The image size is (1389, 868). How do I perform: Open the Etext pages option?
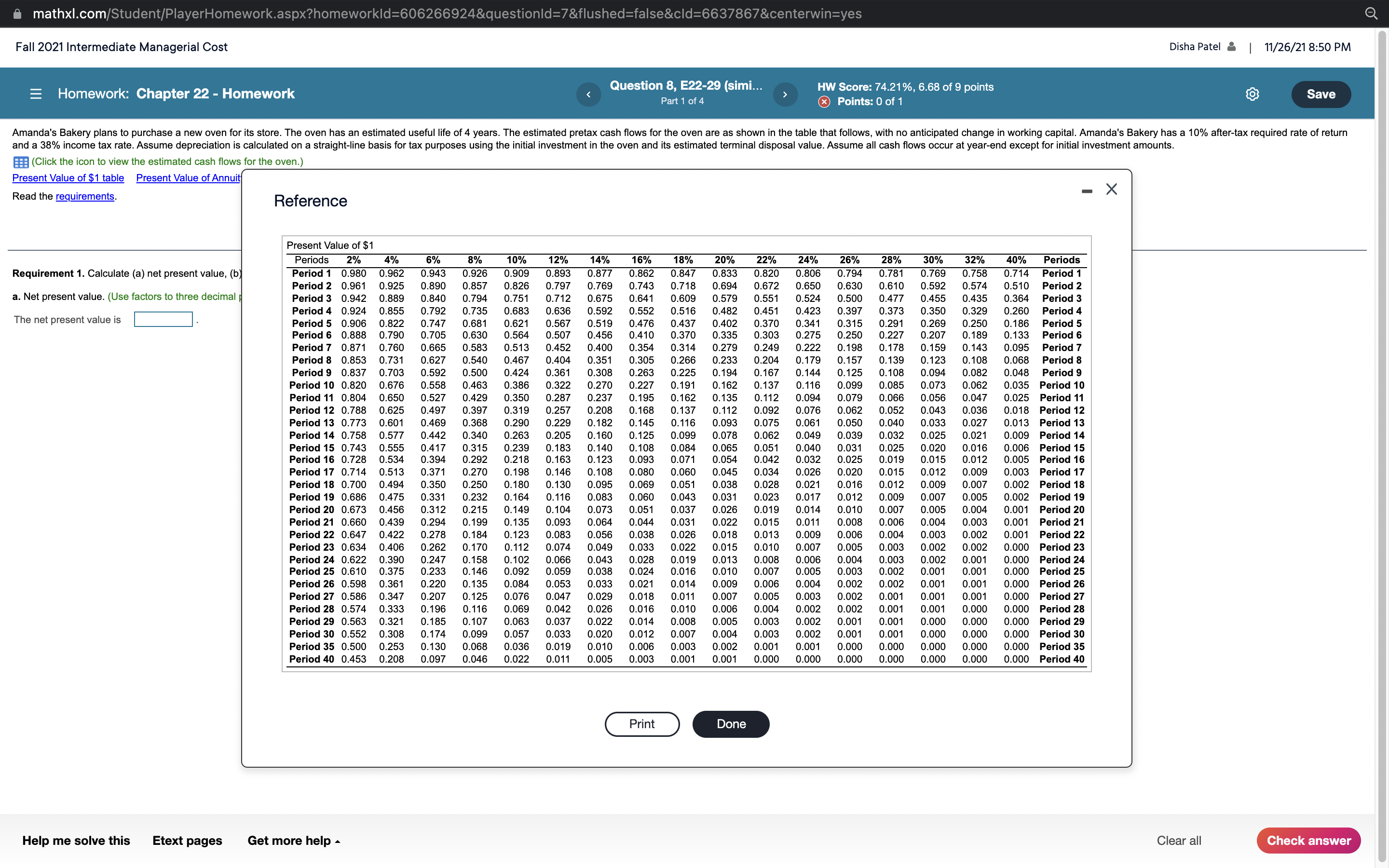(187, 841)
